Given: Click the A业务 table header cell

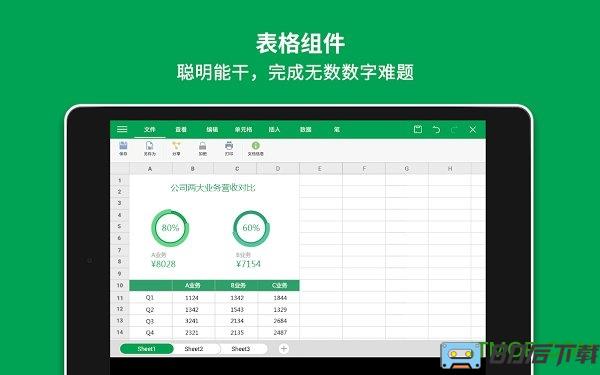Looking at the screenshot, I should [193, 285].
